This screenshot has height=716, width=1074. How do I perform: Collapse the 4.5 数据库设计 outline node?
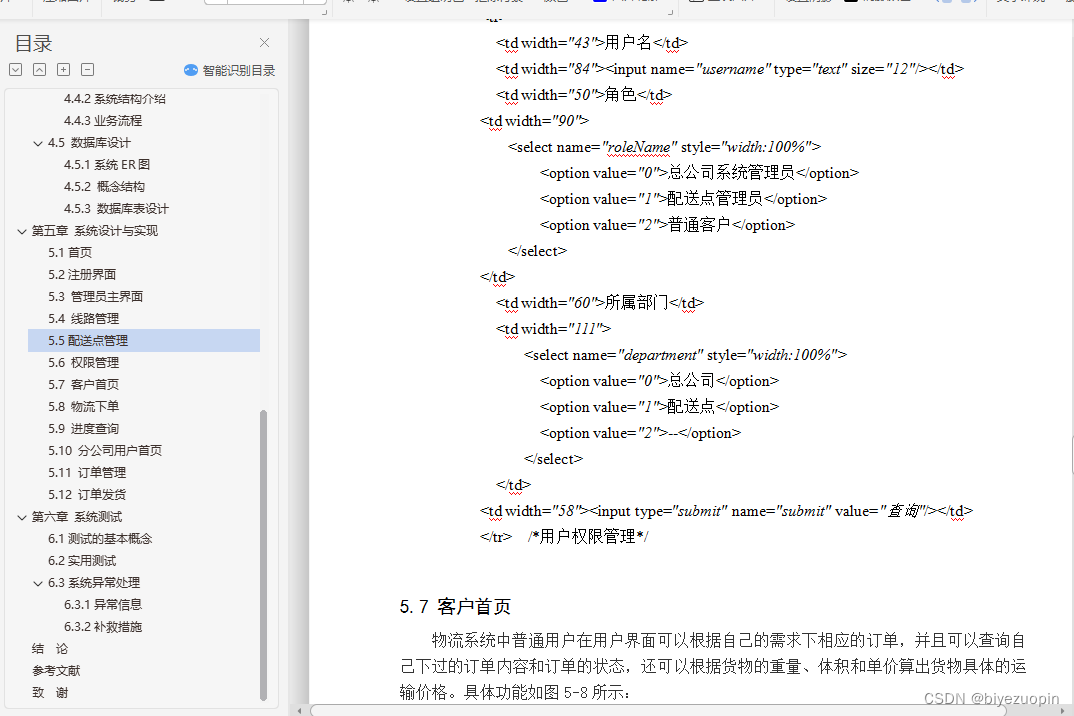pos(38,143)
